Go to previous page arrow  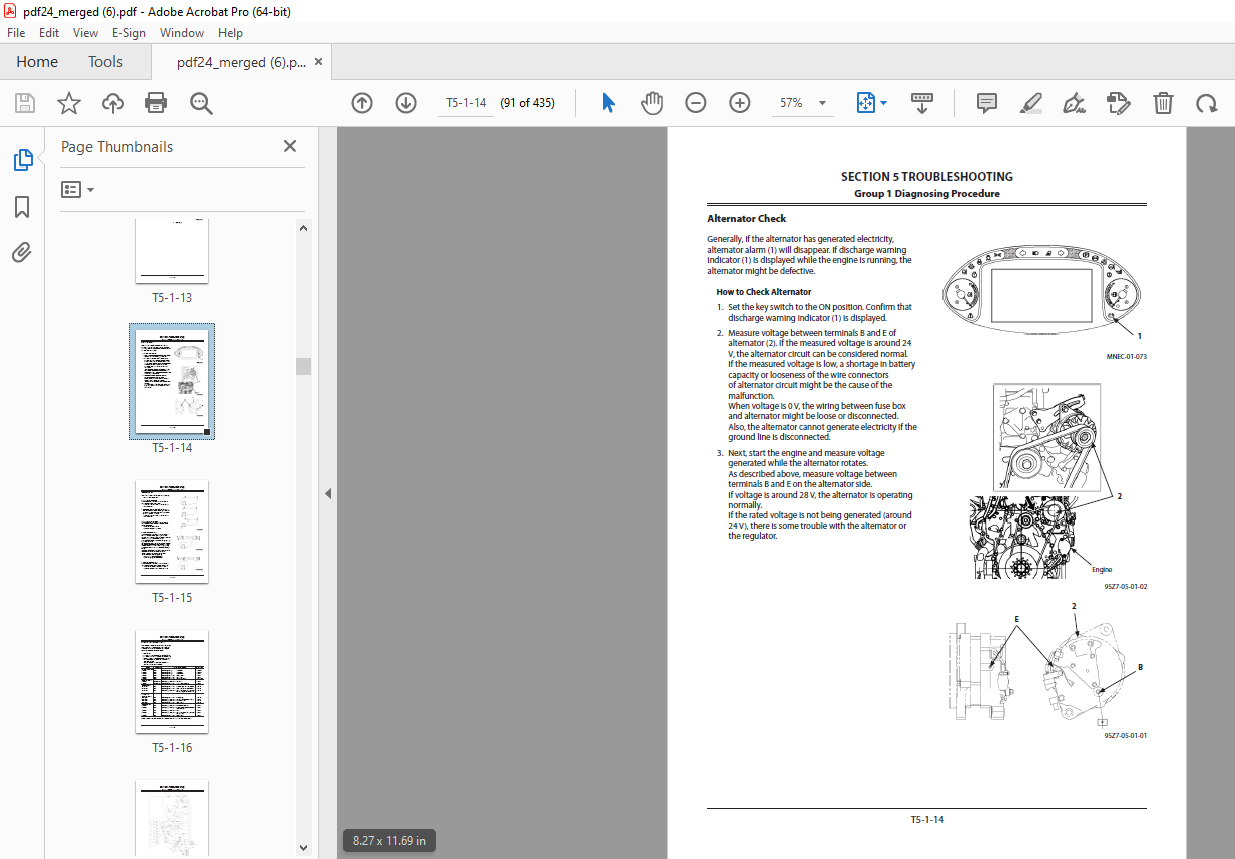point(362,103)
